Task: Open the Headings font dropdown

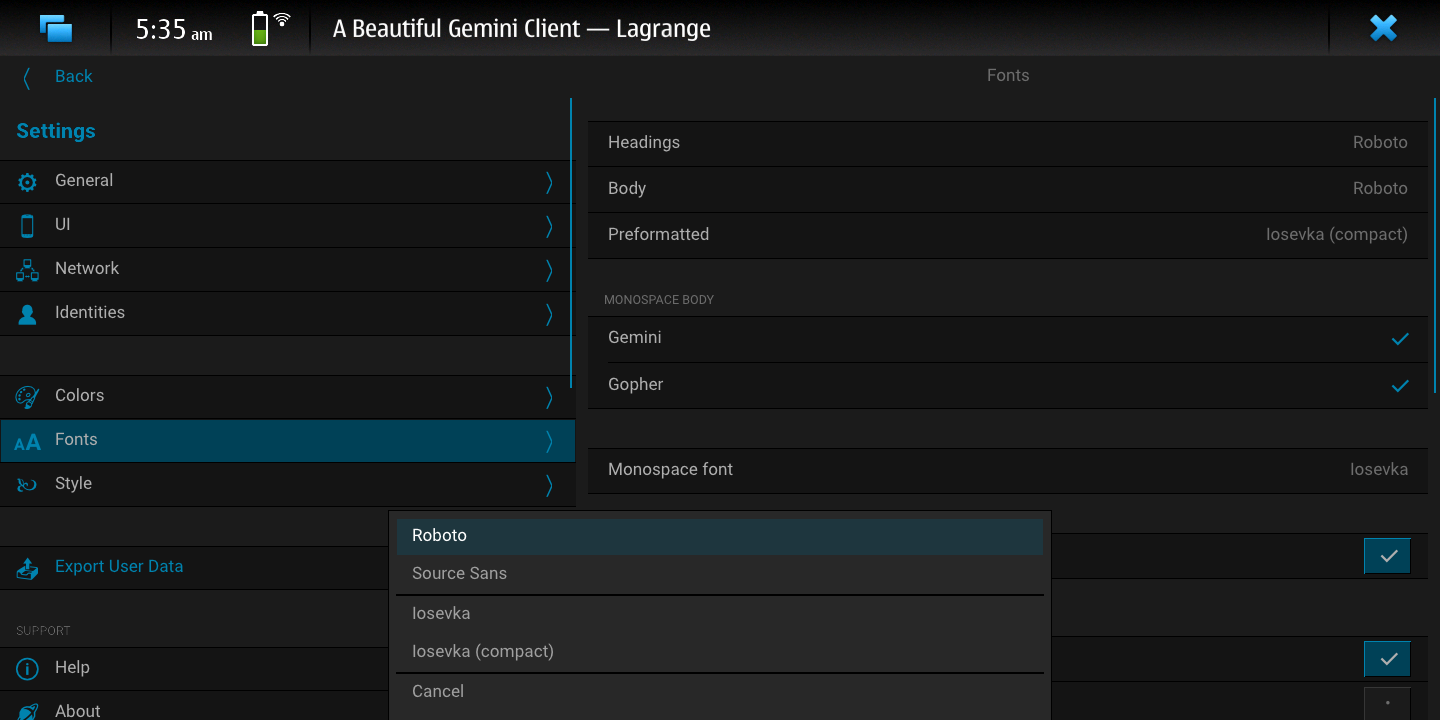Action: 1379,143
